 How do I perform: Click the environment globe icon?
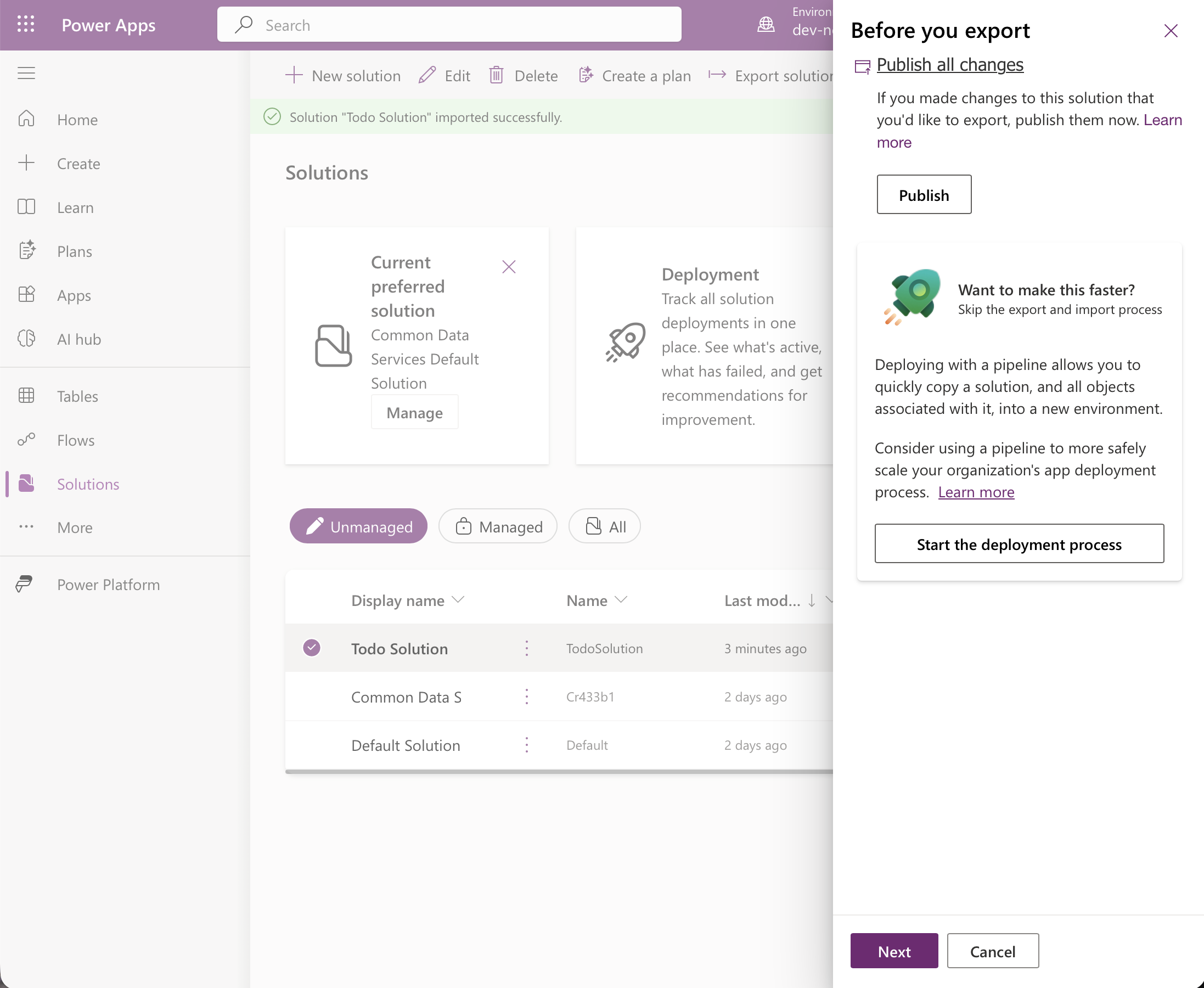(766, 25)
